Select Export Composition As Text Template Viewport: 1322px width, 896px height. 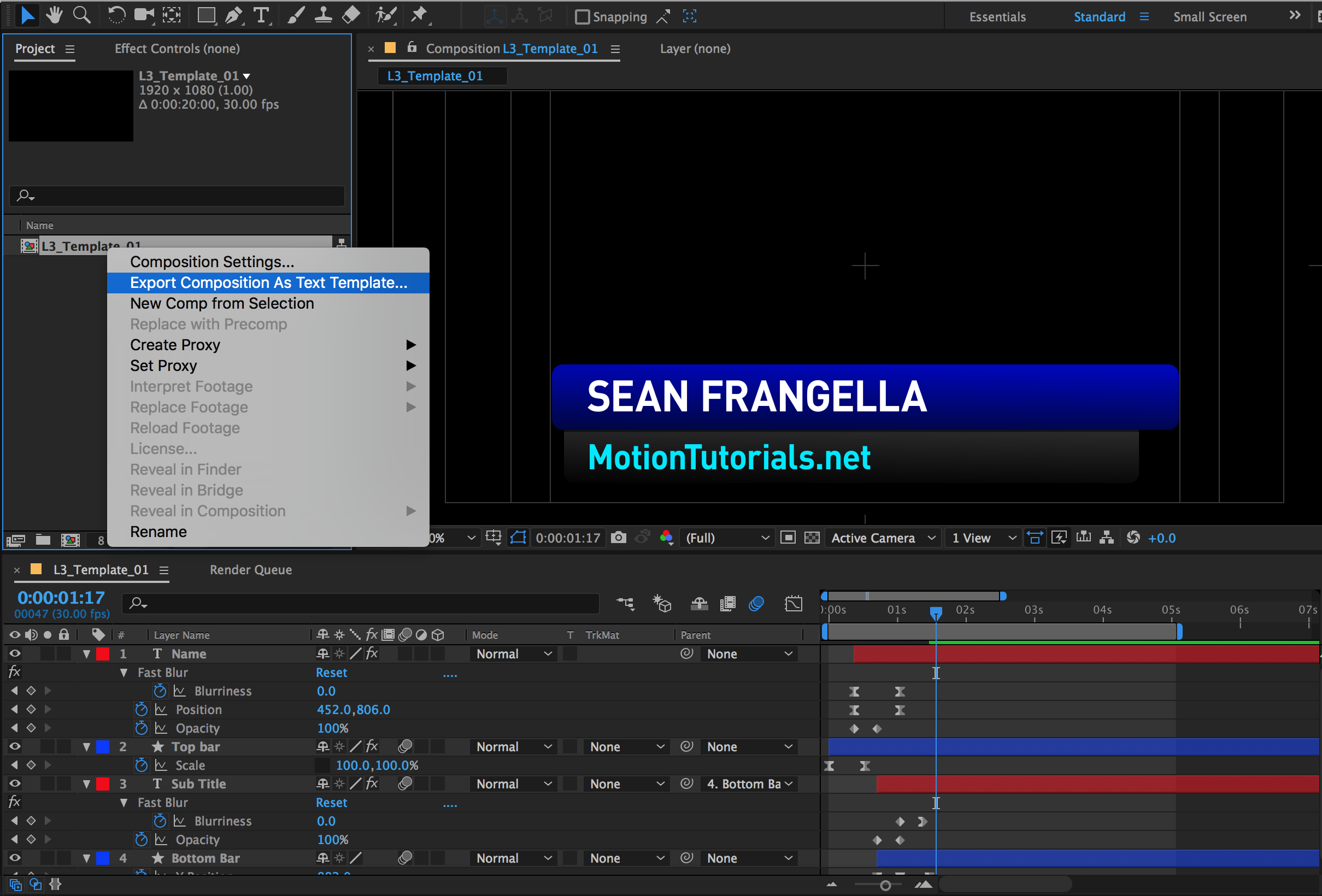[x=269, y=282]
